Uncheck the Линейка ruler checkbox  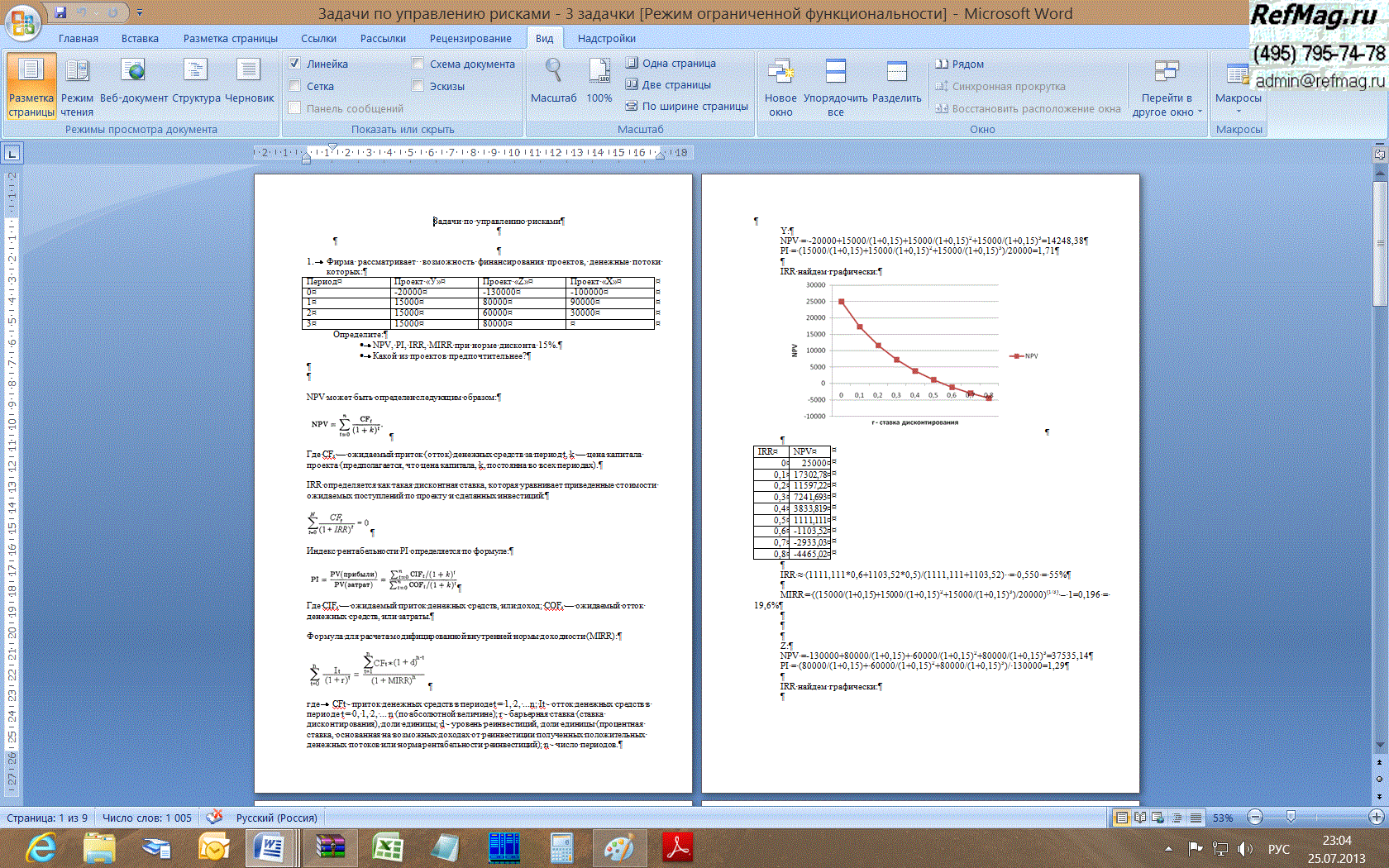pyautogui.click(x=294, y=64)
